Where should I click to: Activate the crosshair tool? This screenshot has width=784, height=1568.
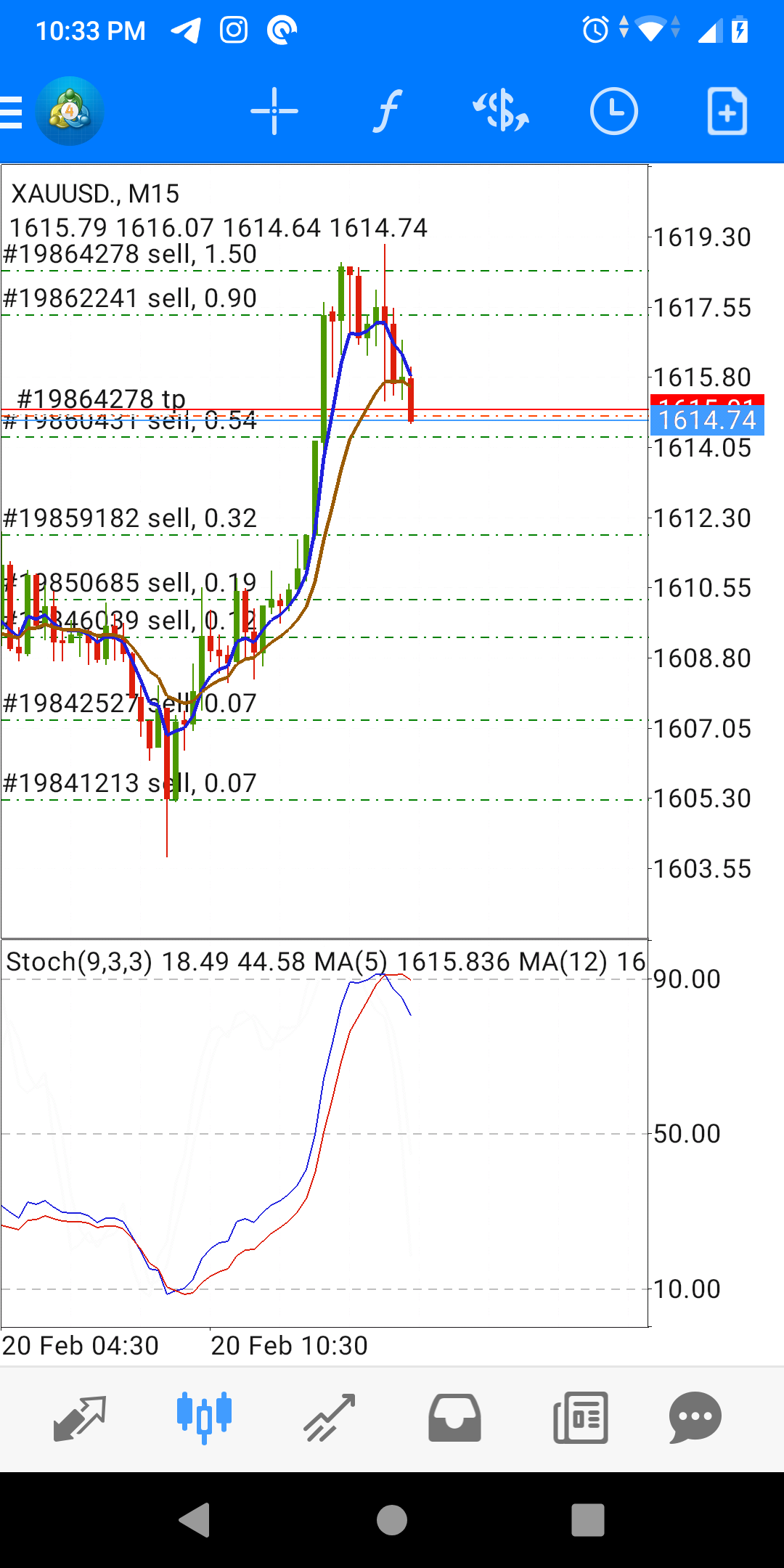[x=274, y=111]
